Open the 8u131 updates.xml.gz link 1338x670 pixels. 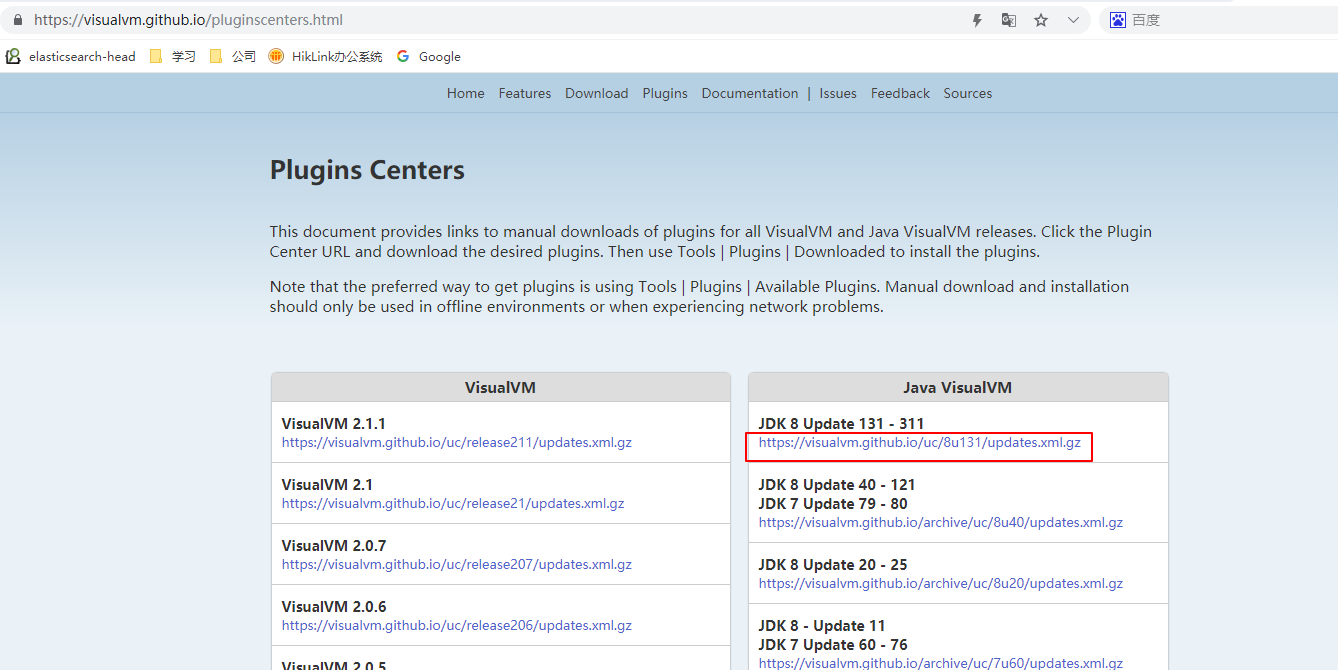click(920, 442)
